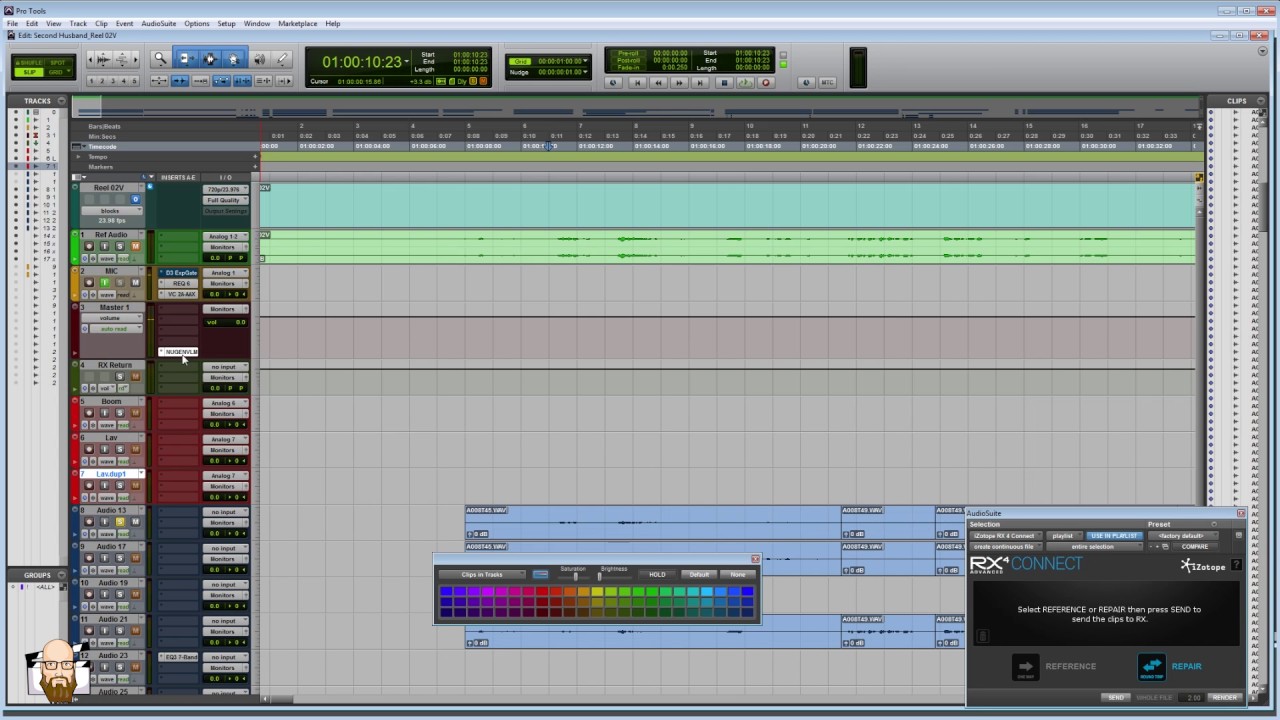Image resolution: width=1280 pixels, height=720 pixels.
Task: Adjust the Saturation slider
Action: [574, 575]
